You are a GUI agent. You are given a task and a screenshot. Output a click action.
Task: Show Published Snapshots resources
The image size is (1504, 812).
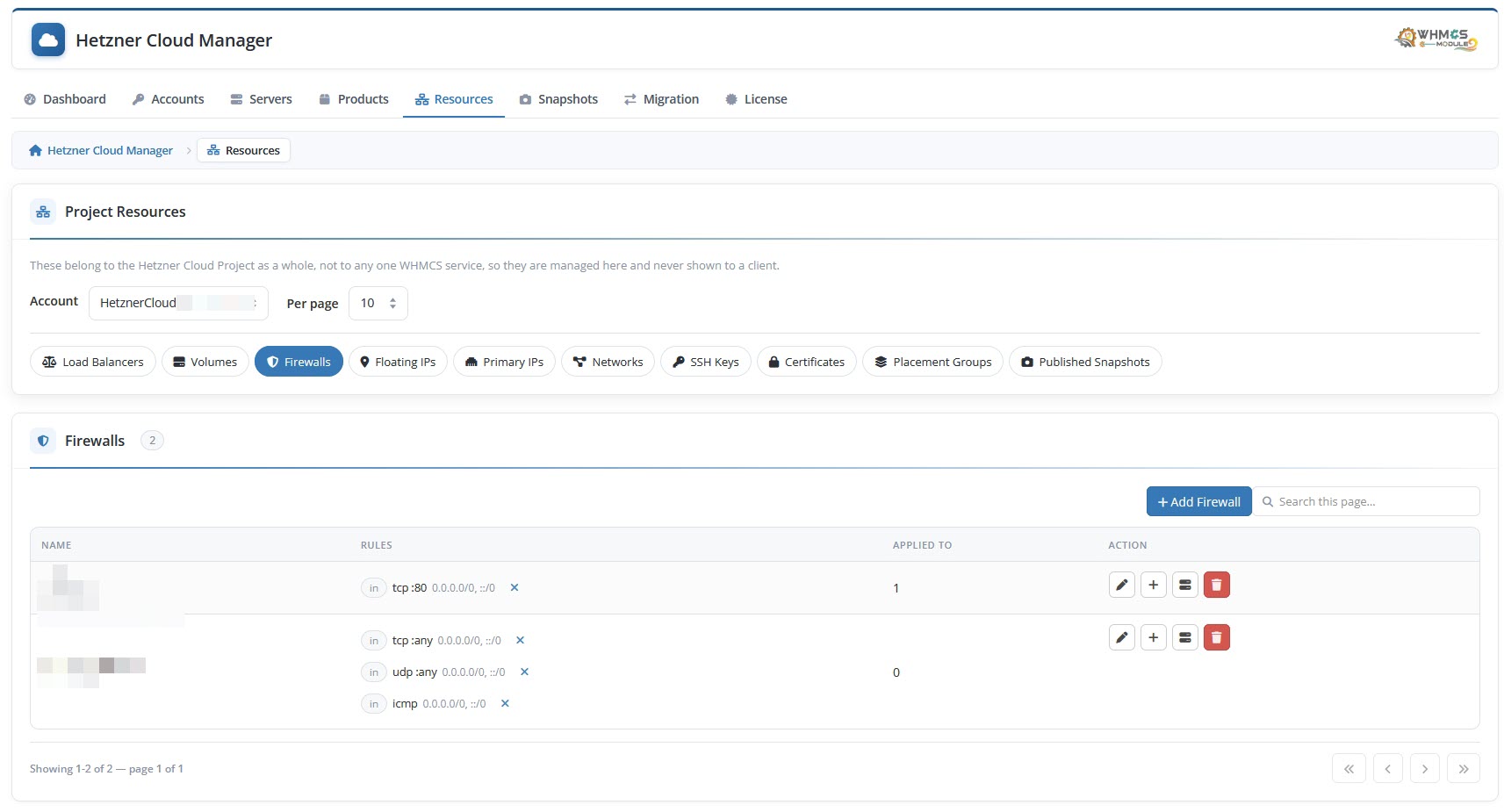click(x=1085, y=362)
